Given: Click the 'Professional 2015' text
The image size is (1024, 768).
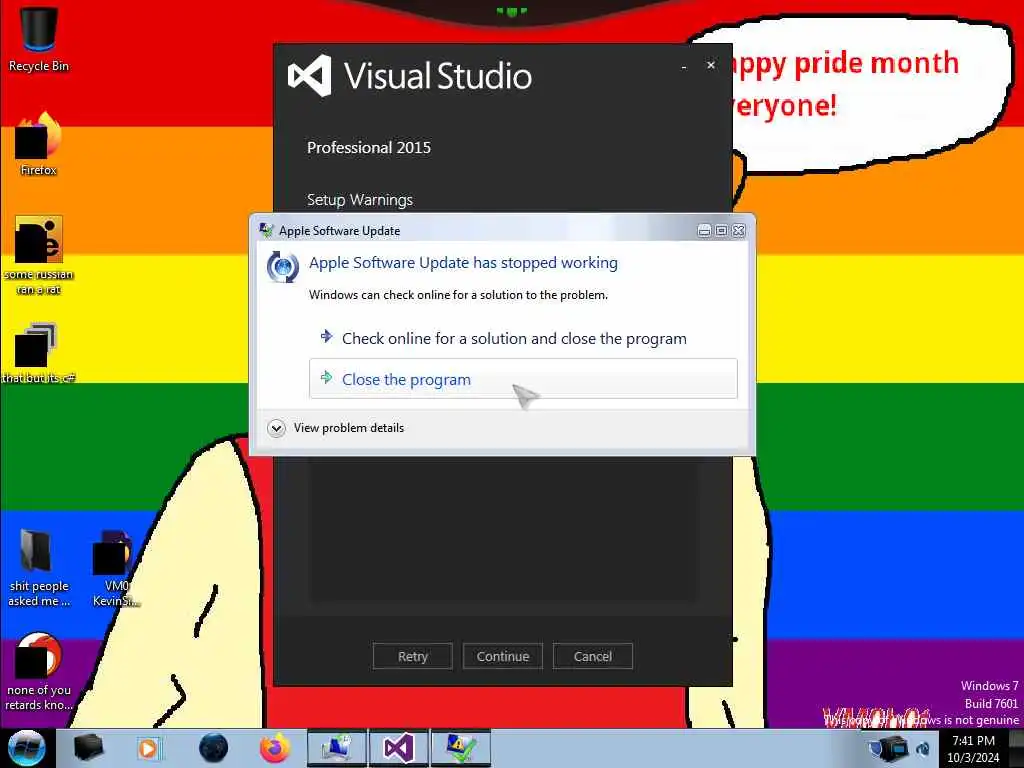Looking at the screenshot, I should tap(369, 148).
